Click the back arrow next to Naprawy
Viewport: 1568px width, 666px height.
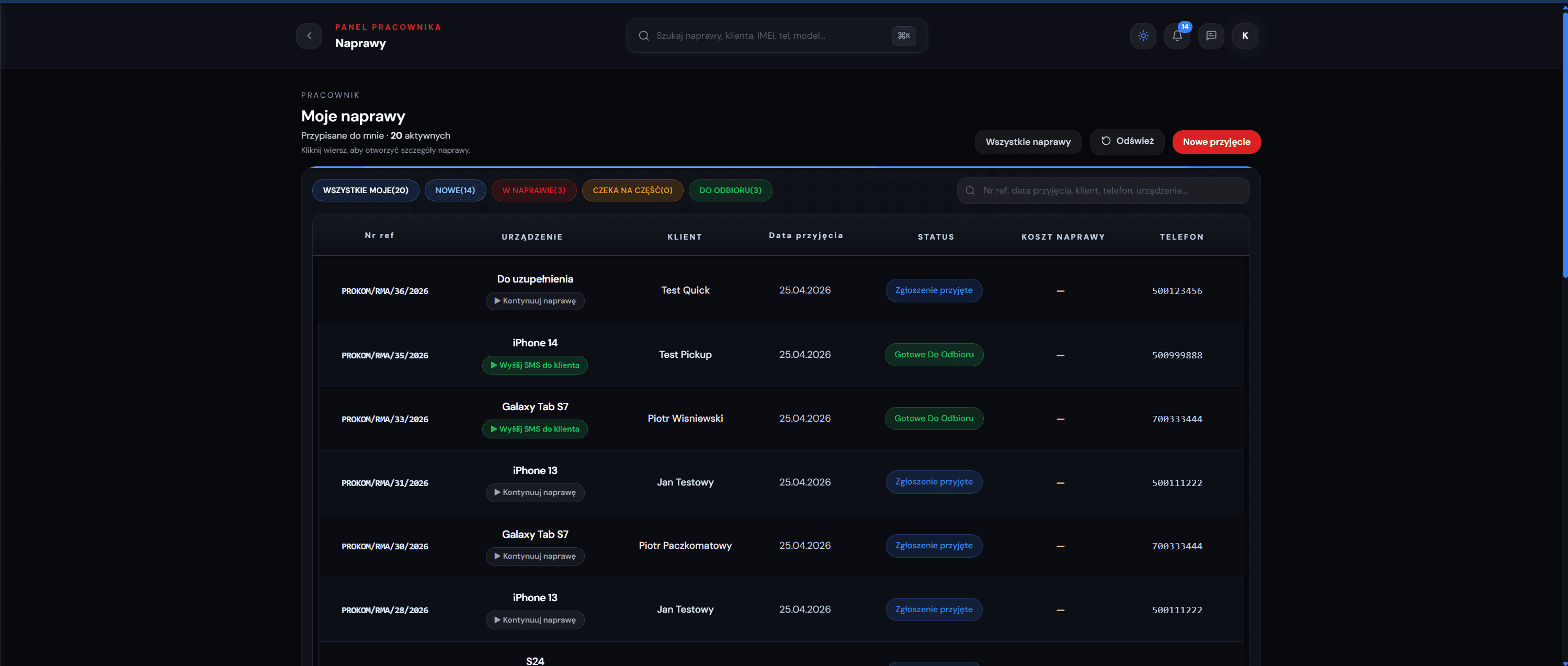pyautogui.click(x=309, y=36)
